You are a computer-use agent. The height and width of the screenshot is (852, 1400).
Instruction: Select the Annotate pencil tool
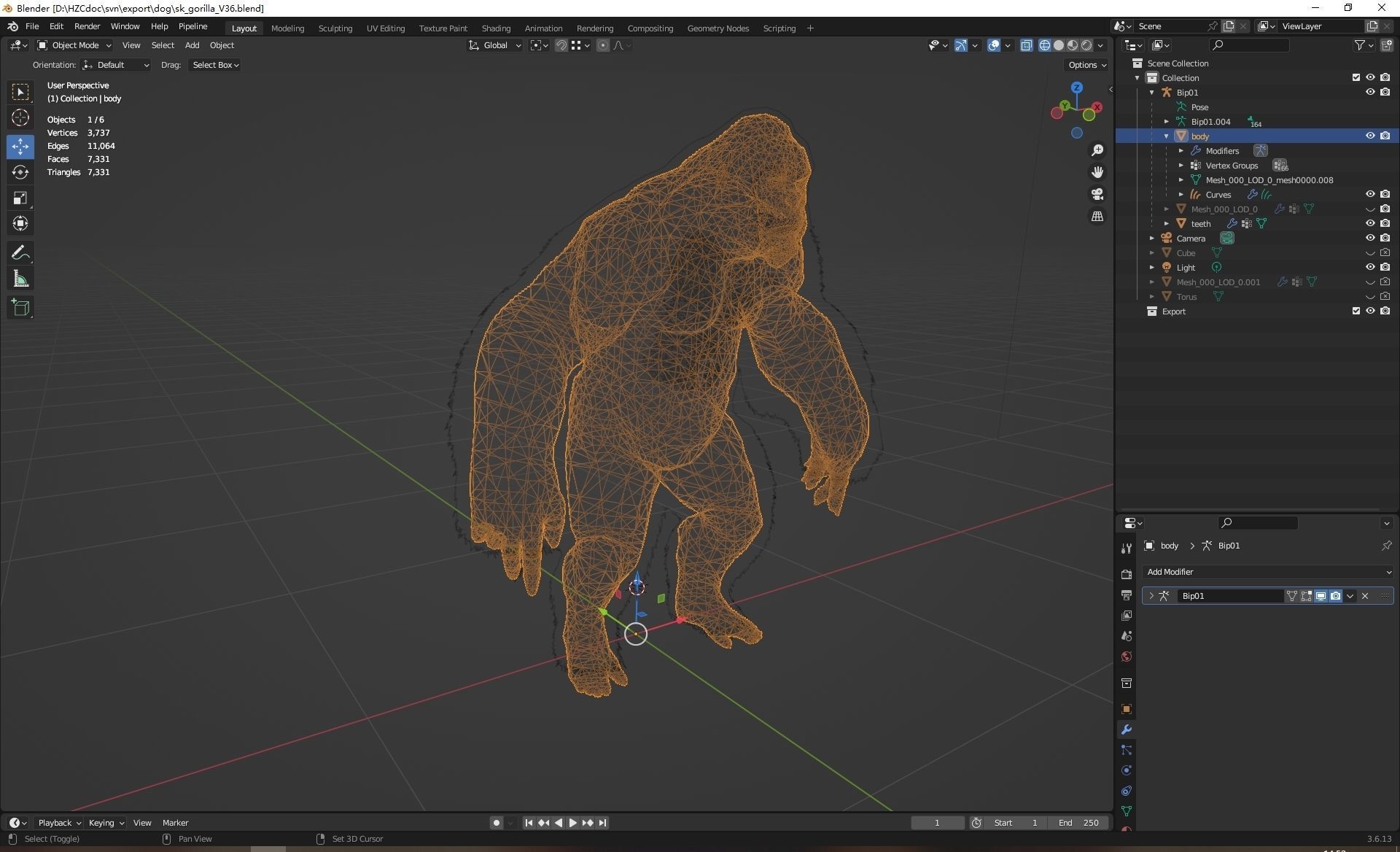[x=20, y=253]
